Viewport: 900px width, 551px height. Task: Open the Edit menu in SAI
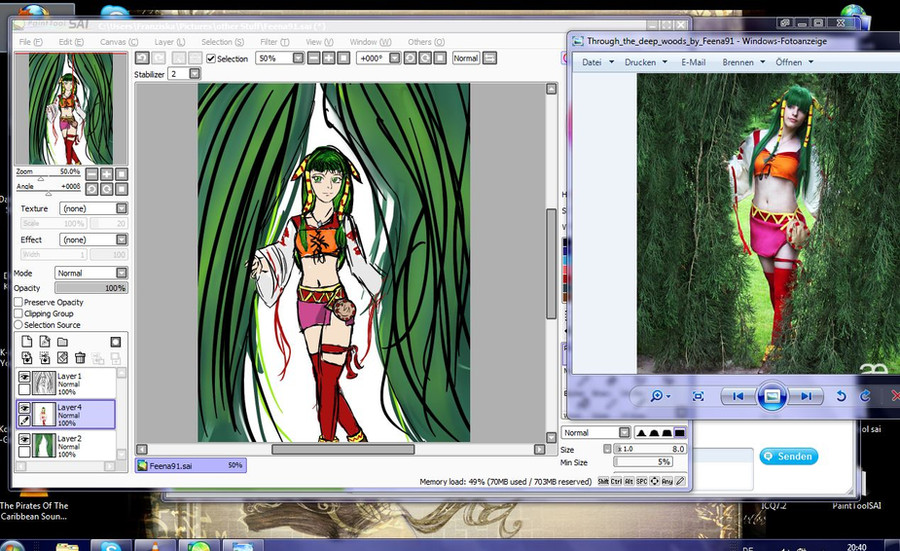click(x=71, y=42)
